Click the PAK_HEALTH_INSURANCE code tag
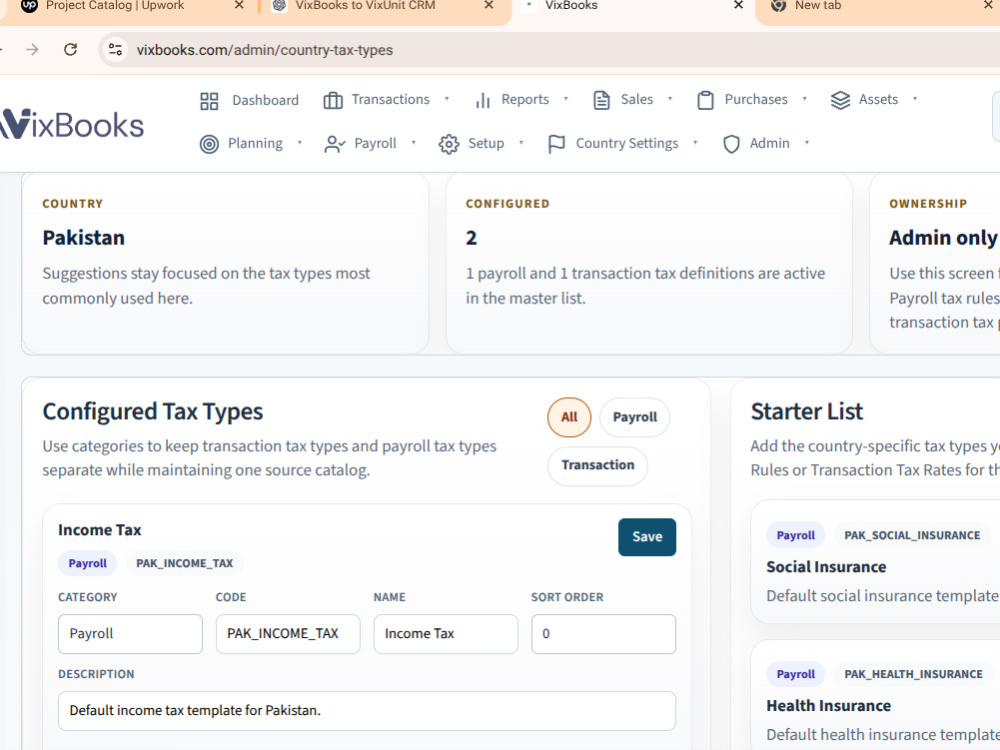1000x750 pixels. pos(913,675)
